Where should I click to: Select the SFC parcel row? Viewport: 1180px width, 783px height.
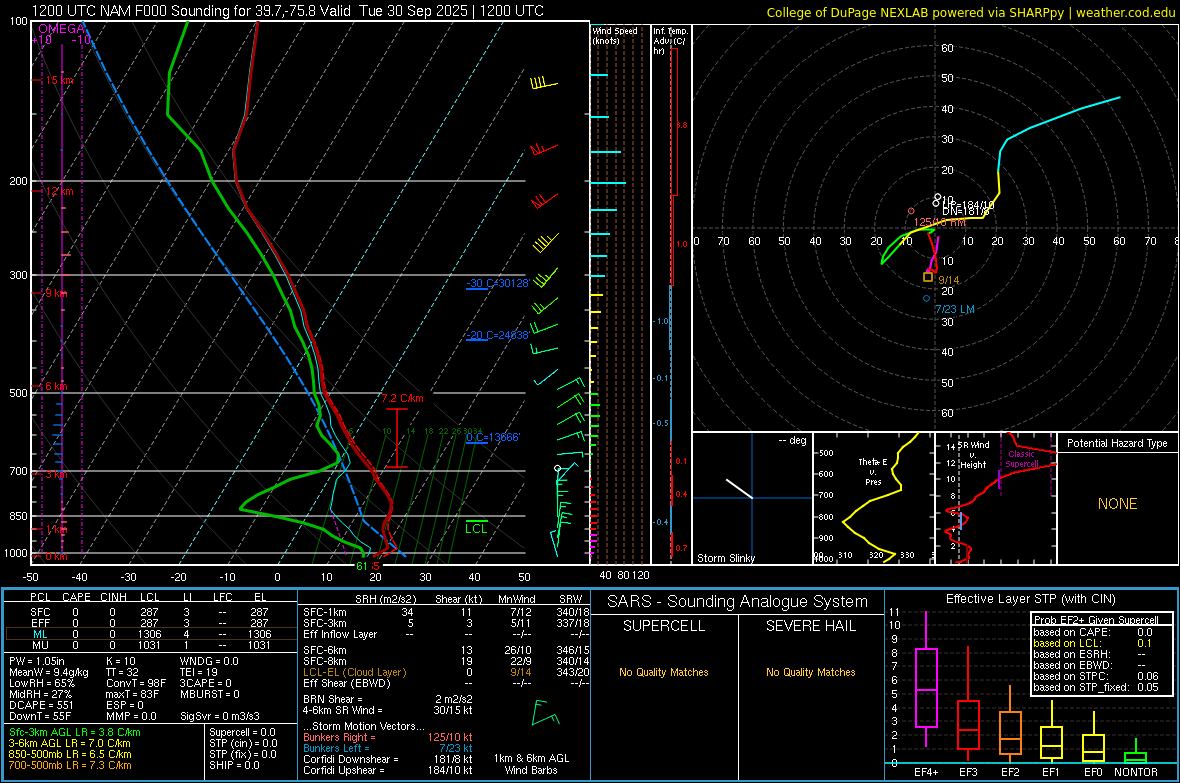150,612
